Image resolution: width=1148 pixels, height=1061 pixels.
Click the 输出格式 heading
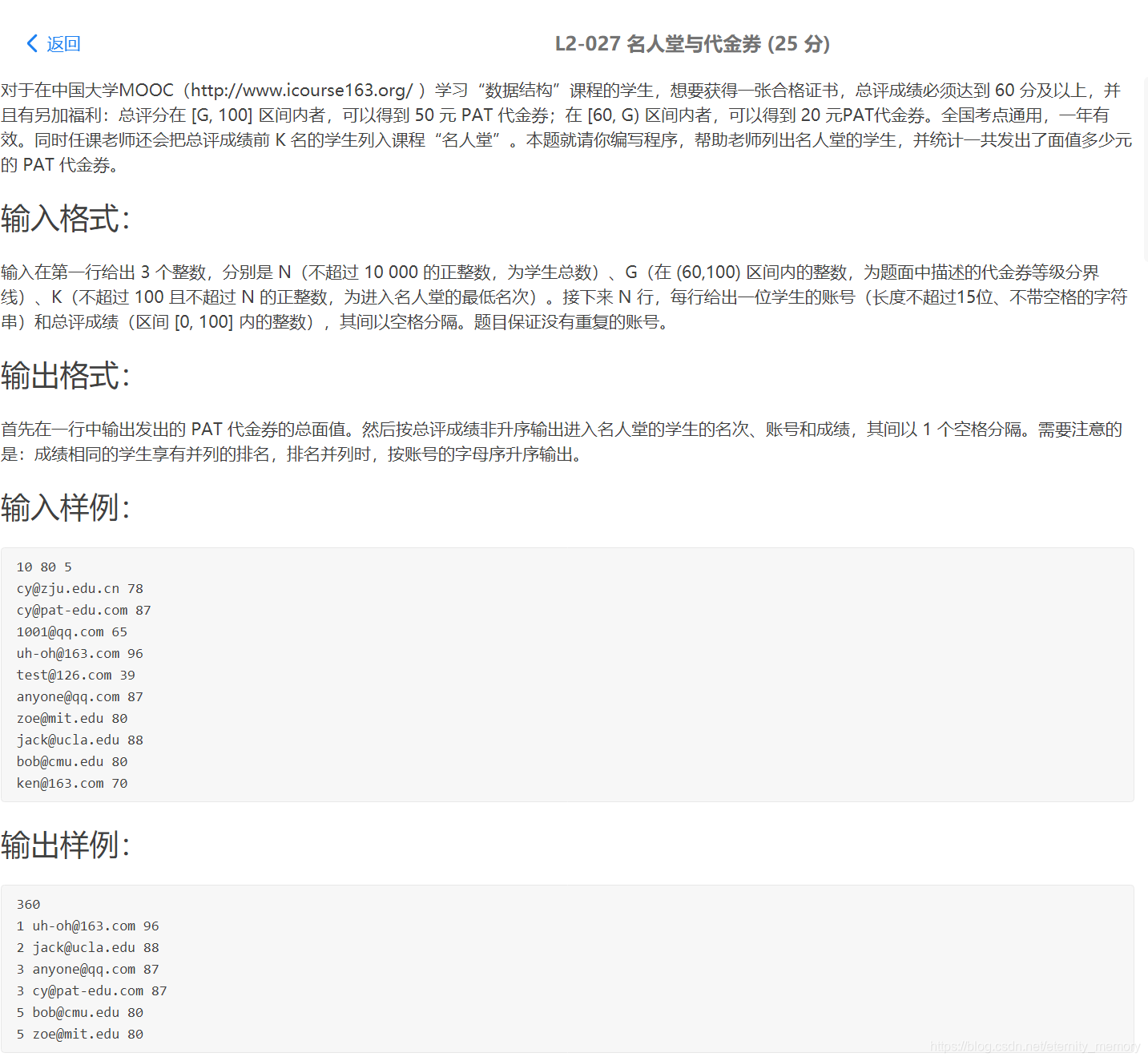pos(66,375)
